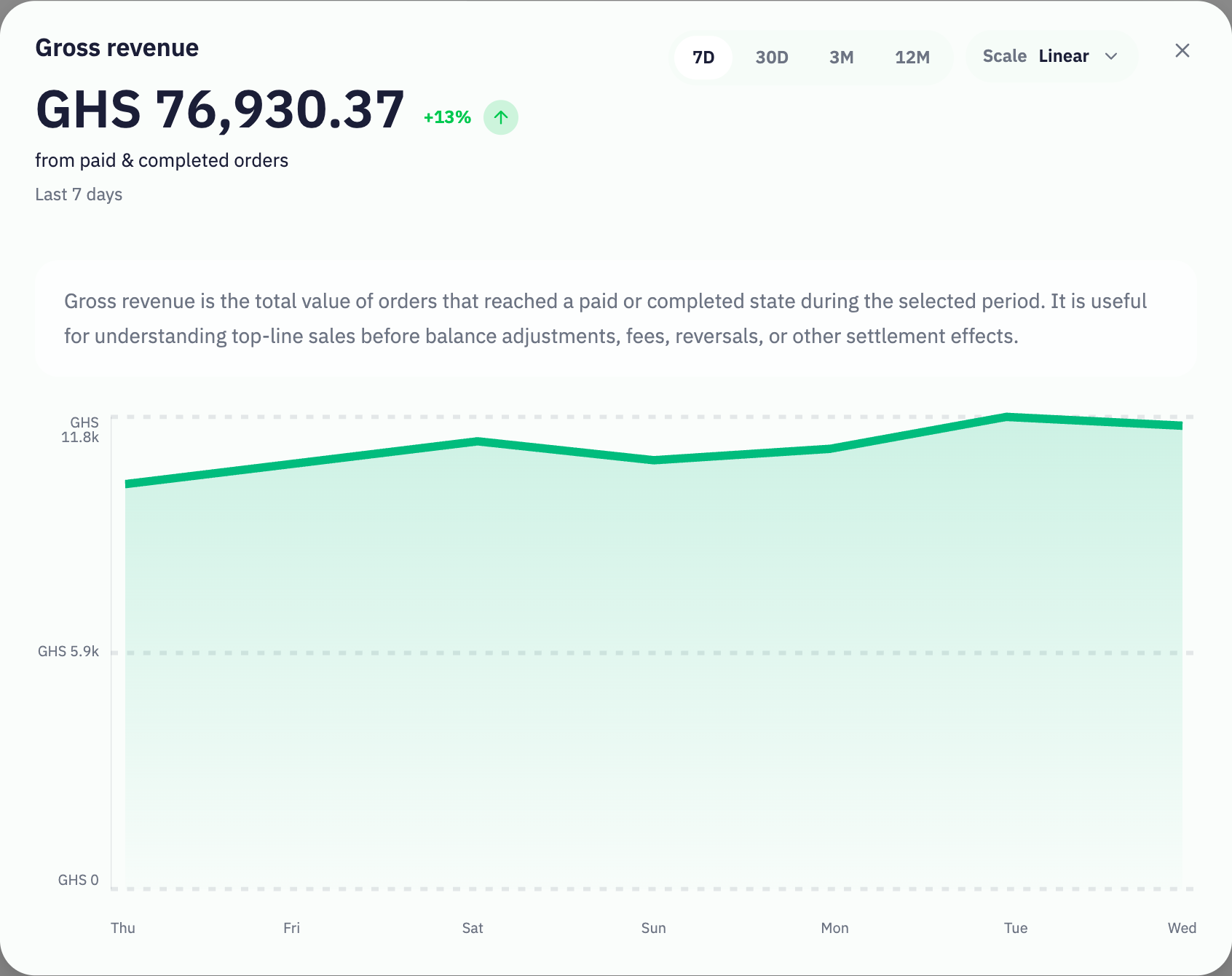The width and height of the screenshot is (1232, 976).
Task: Click the GHS 0 axis label
Action: tap(78, 880)
